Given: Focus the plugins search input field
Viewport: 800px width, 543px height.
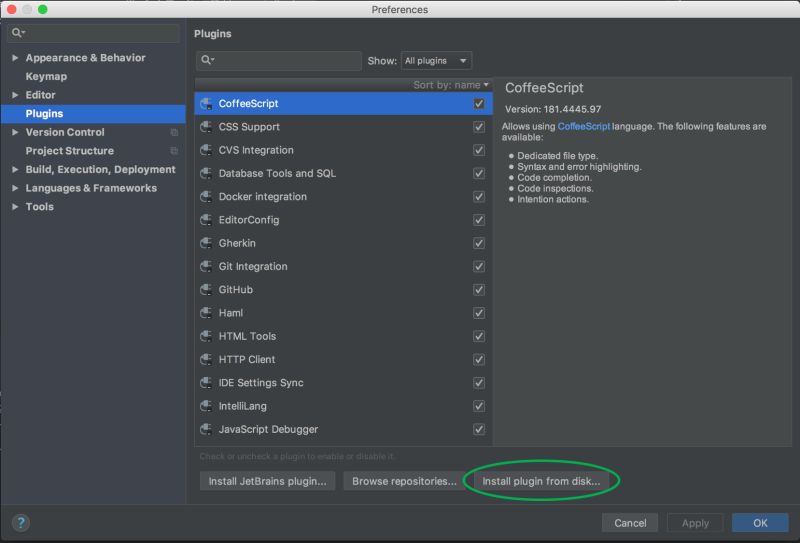Looking at the screenshot, I should pos(279,61).
